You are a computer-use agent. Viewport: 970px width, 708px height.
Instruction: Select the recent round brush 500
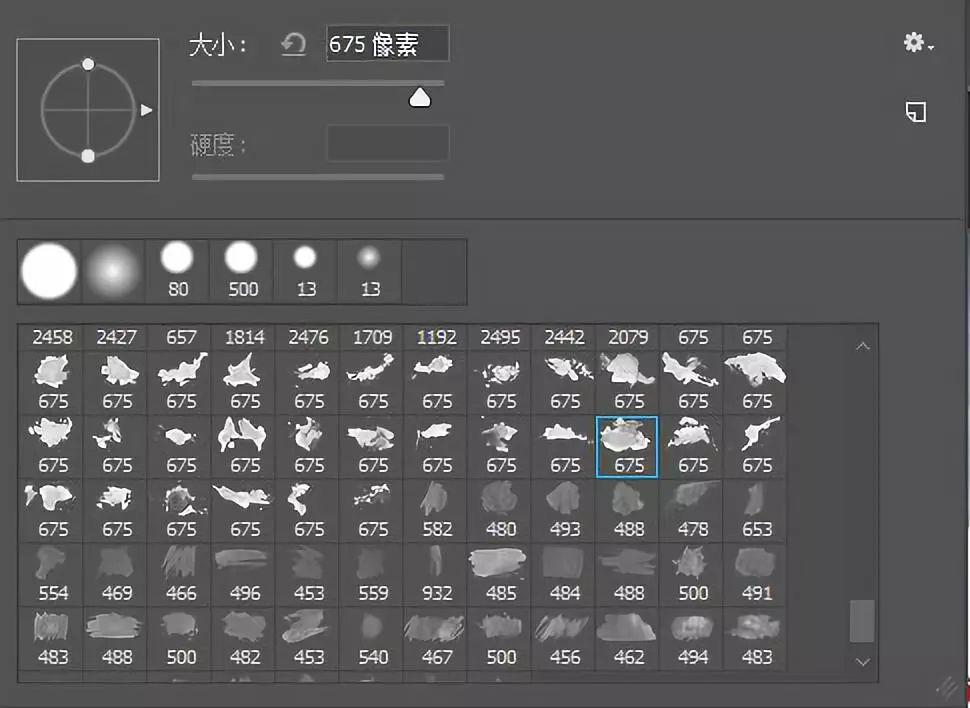[x=242, y=271]
